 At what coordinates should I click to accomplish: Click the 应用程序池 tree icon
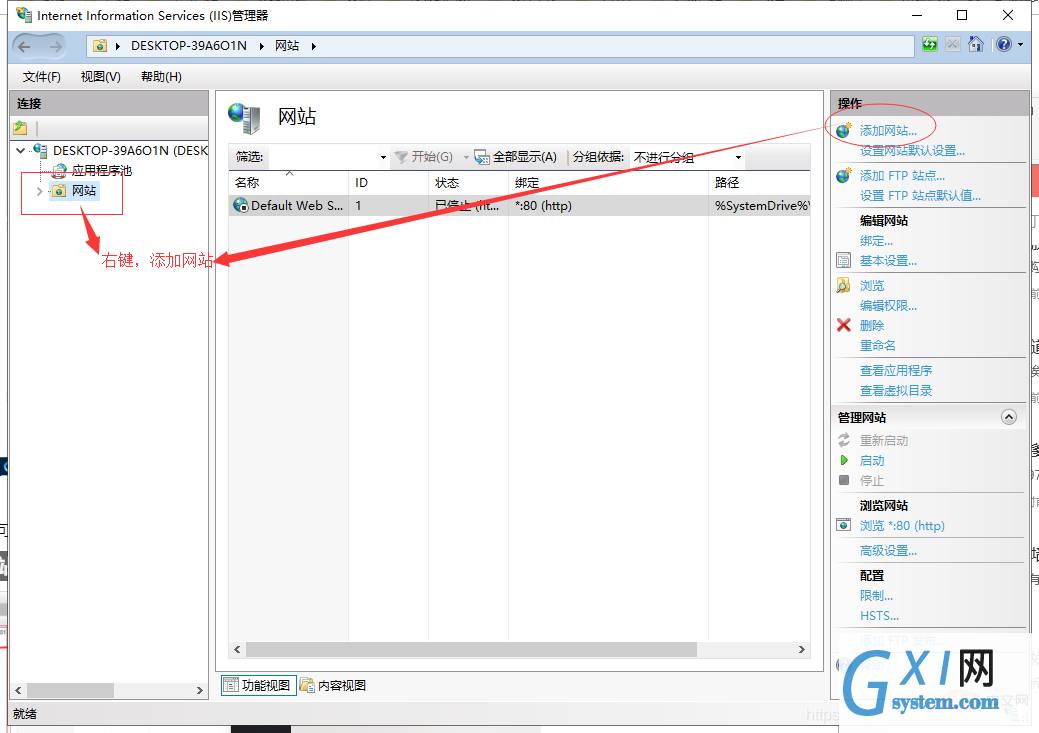pyautogui.click(x=60, y=171)
